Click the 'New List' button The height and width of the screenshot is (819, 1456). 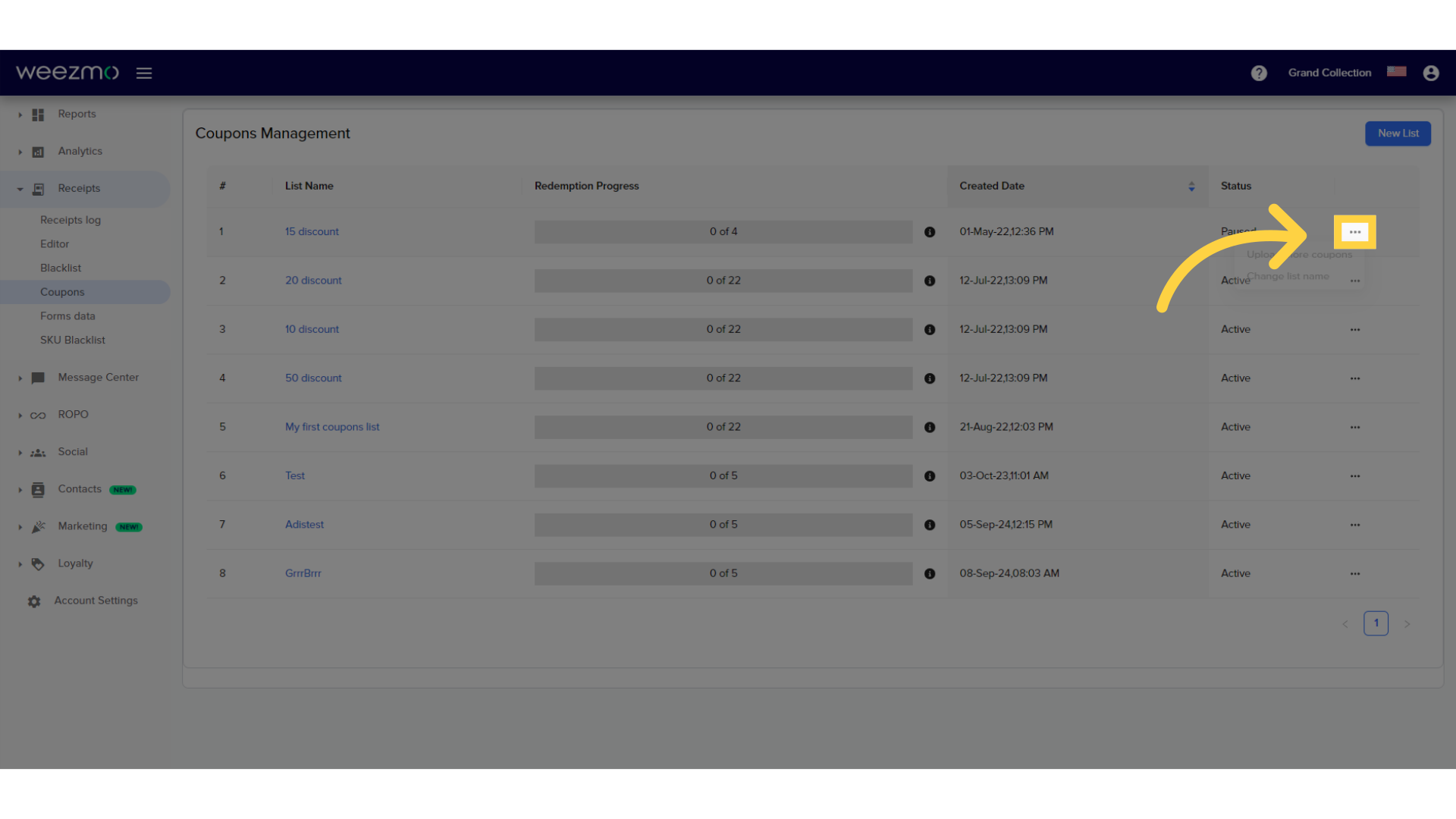pos(1397,133)
